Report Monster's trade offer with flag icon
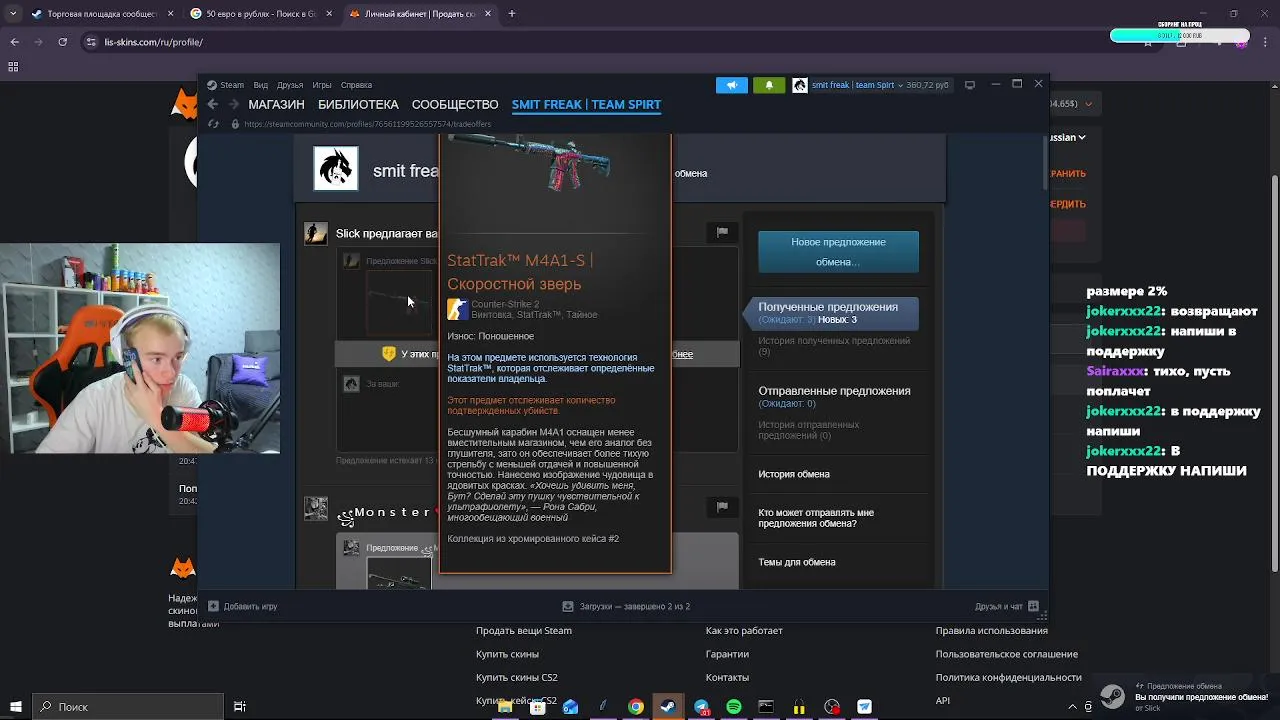 coord(722,507)
